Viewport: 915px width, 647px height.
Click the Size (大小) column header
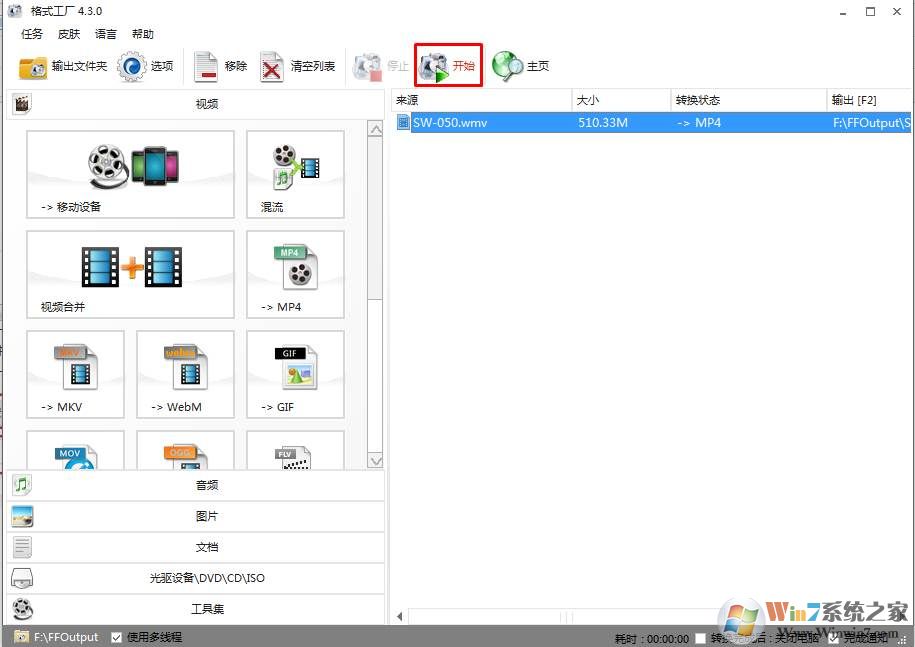[620, 100]
